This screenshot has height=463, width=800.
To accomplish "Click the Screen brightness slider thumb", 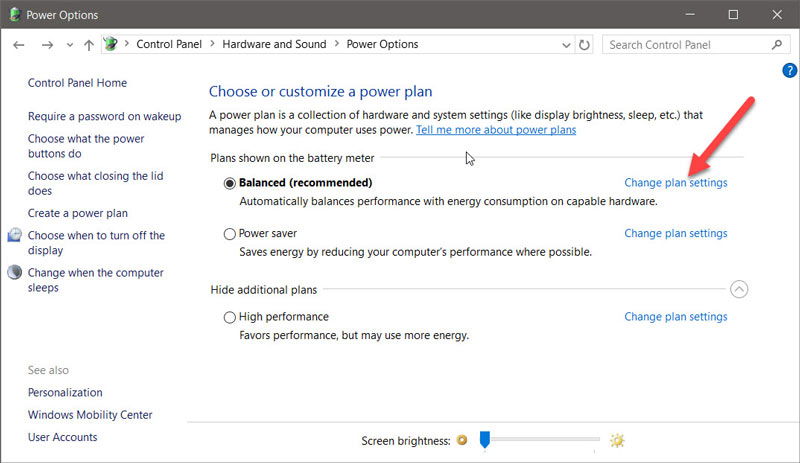I will tap(485, 440).
